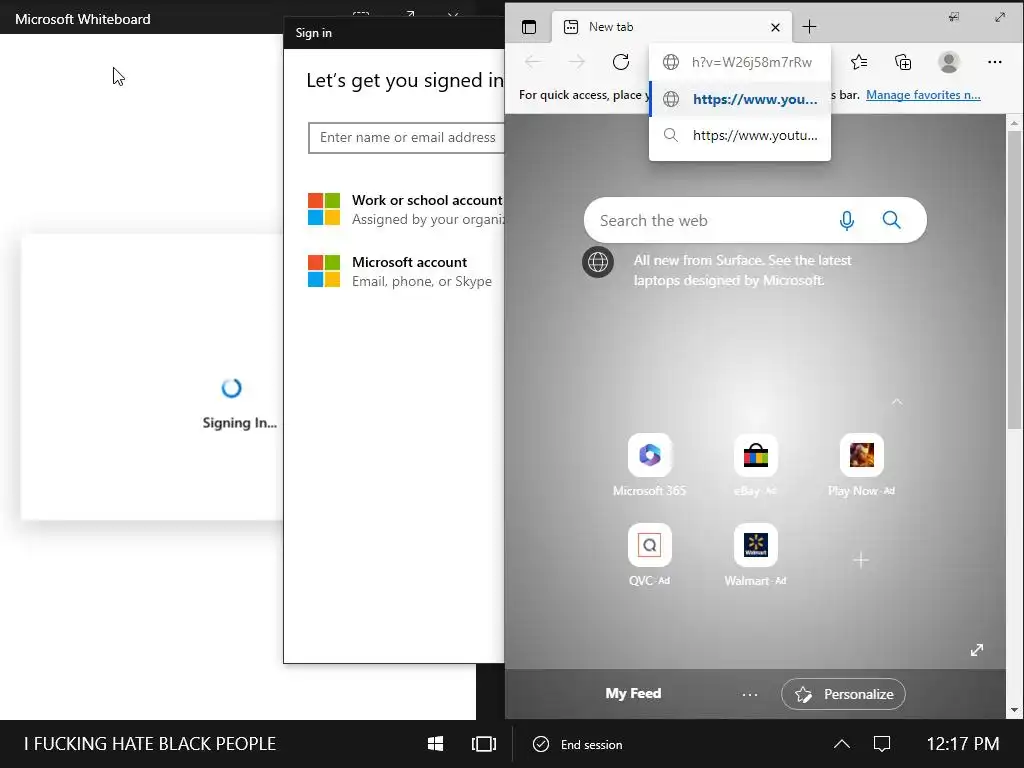Expand the background with diagonal arrows icon
This screenshot has height=768, width=1024.
point(977,650)
